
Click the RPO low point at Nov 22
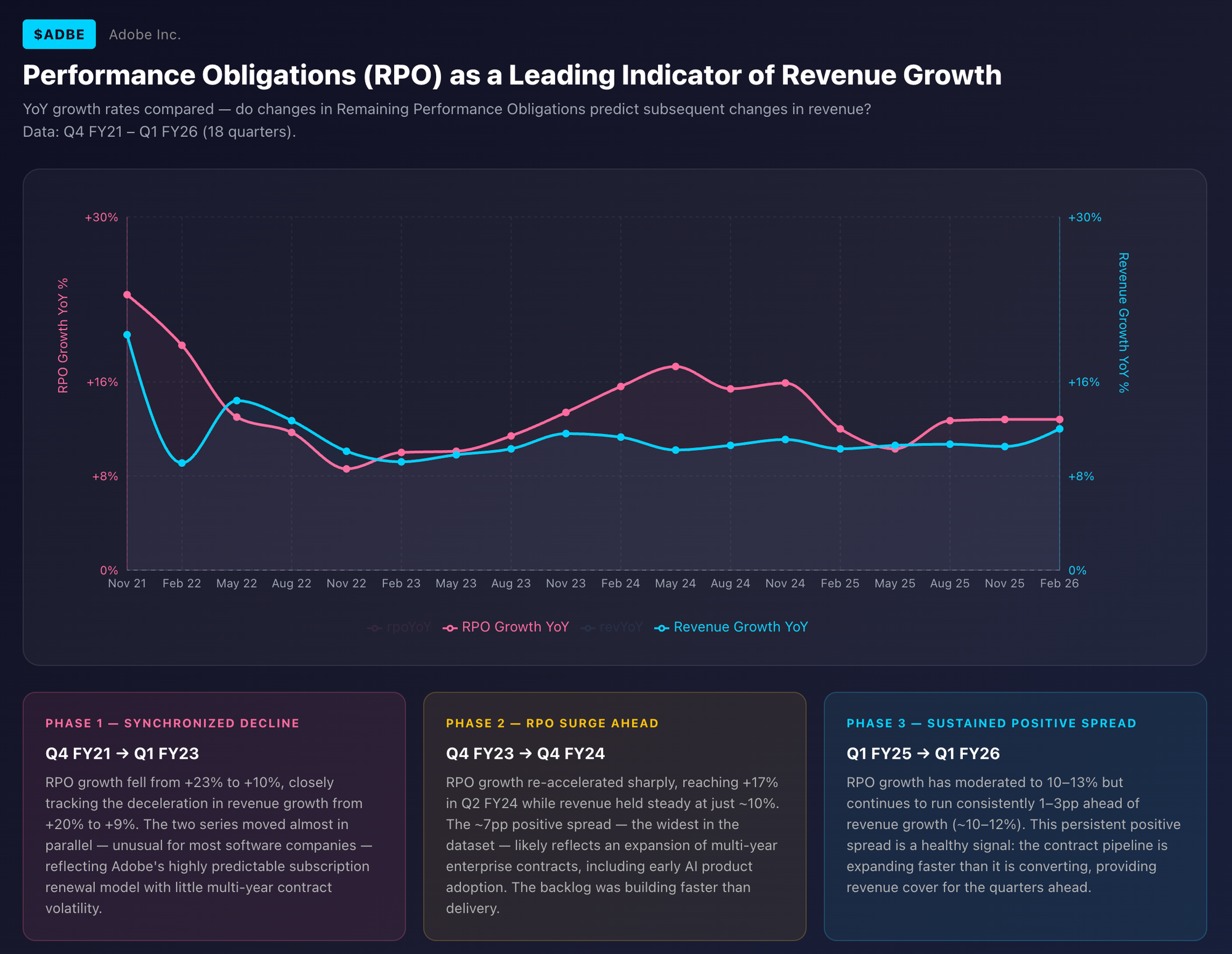click(x=346, y=469)
